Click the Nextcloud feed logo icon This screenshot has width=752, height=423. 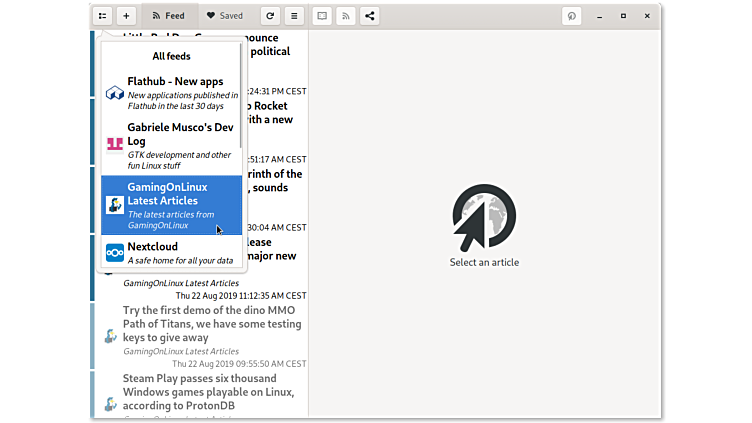[x=114, y=252]
